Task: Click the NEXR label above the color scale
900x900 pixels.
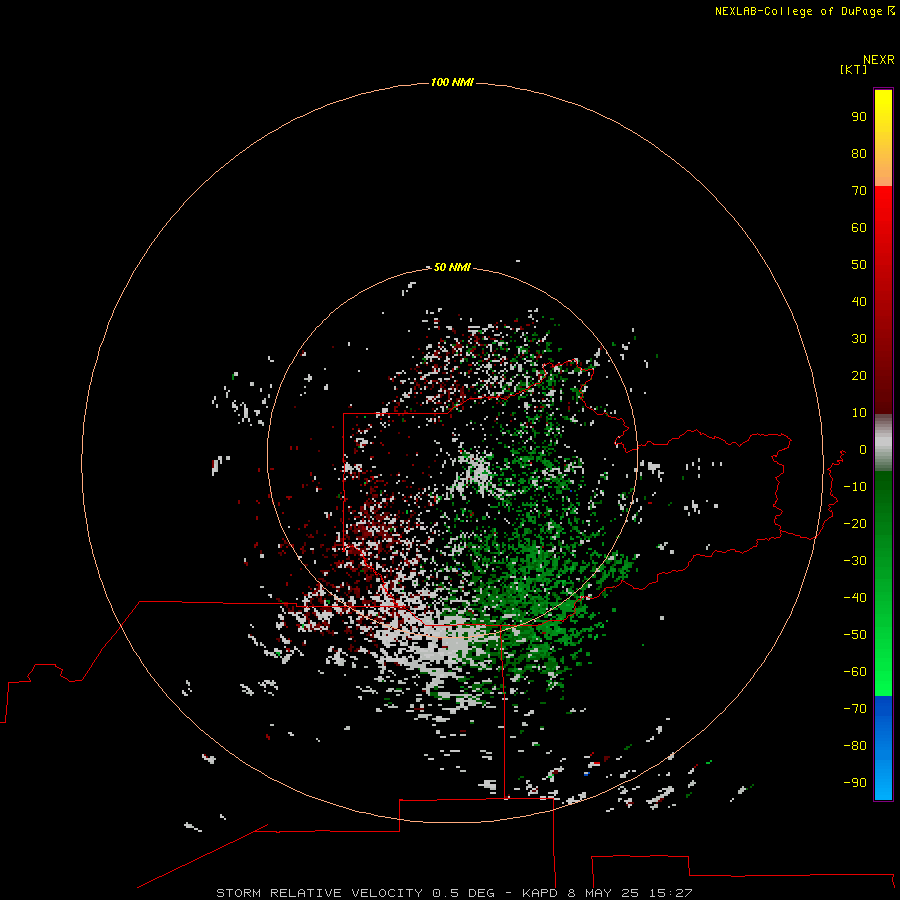Action: click(878, 60)
